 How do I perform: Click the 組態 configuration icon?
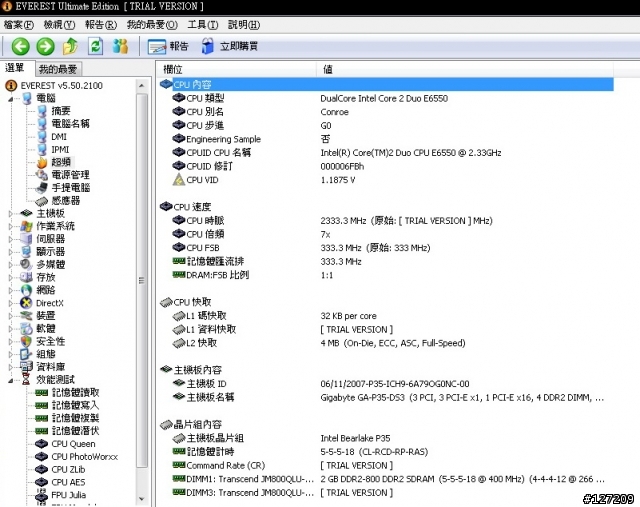coord(26,354)
